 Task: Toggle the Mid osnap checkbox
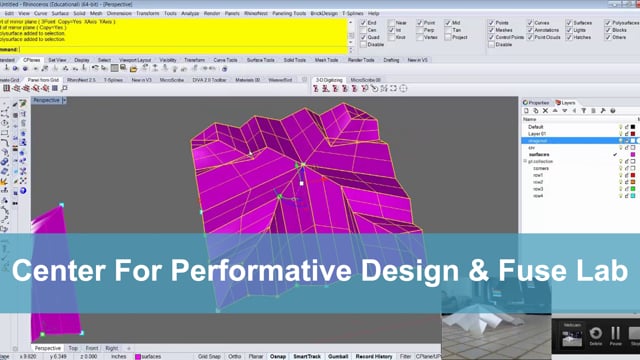[448, 23]
